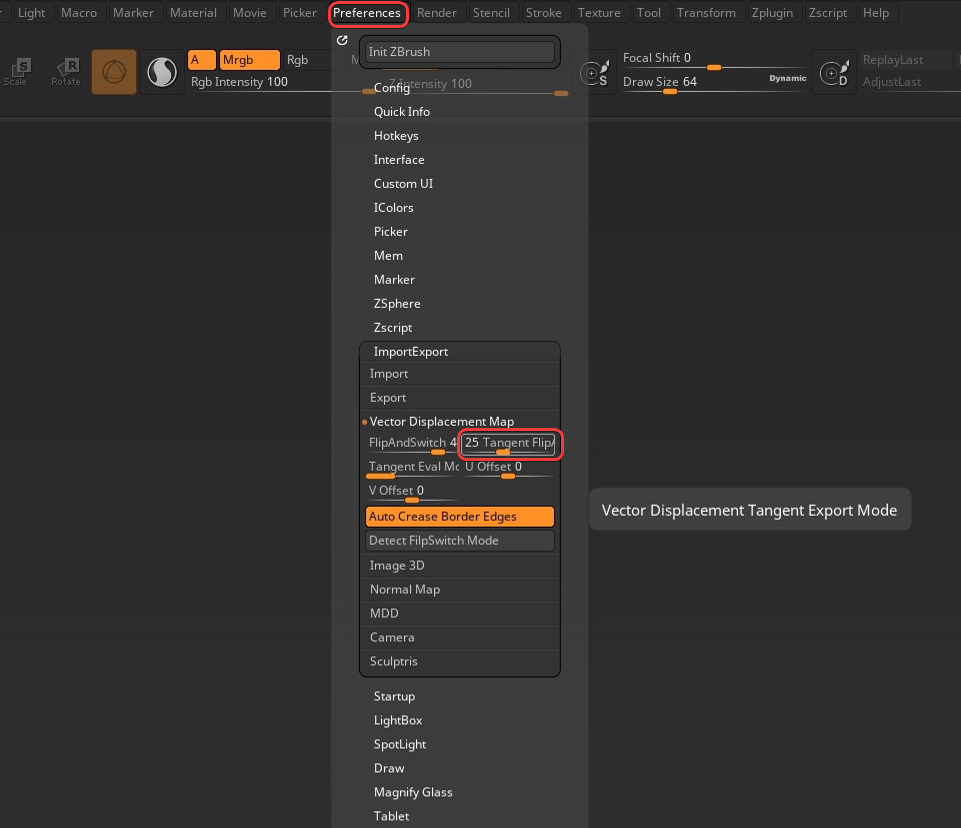Expand the Custom UI section
Image resolution: width=961 pixels, height=828 pixels.
point(403,183)
